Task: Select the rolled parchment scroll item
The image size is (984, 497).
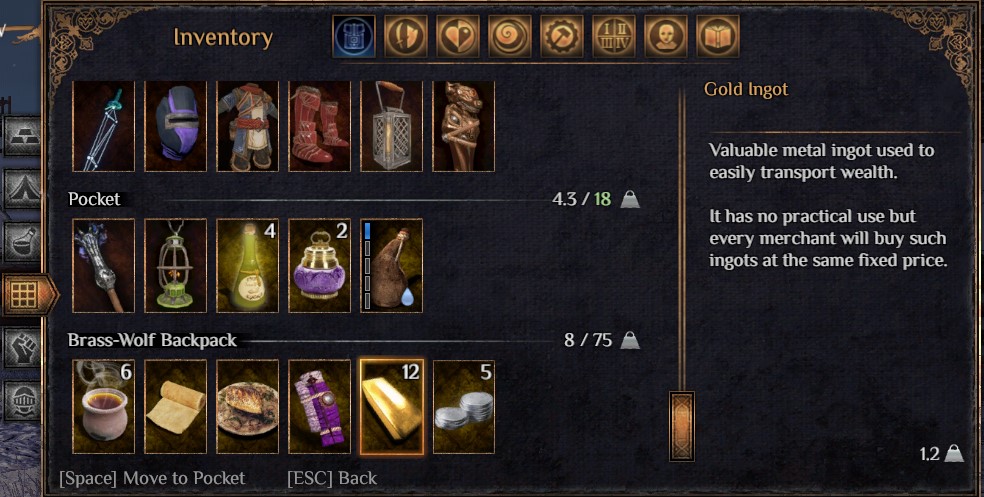Action: (175, 407)
